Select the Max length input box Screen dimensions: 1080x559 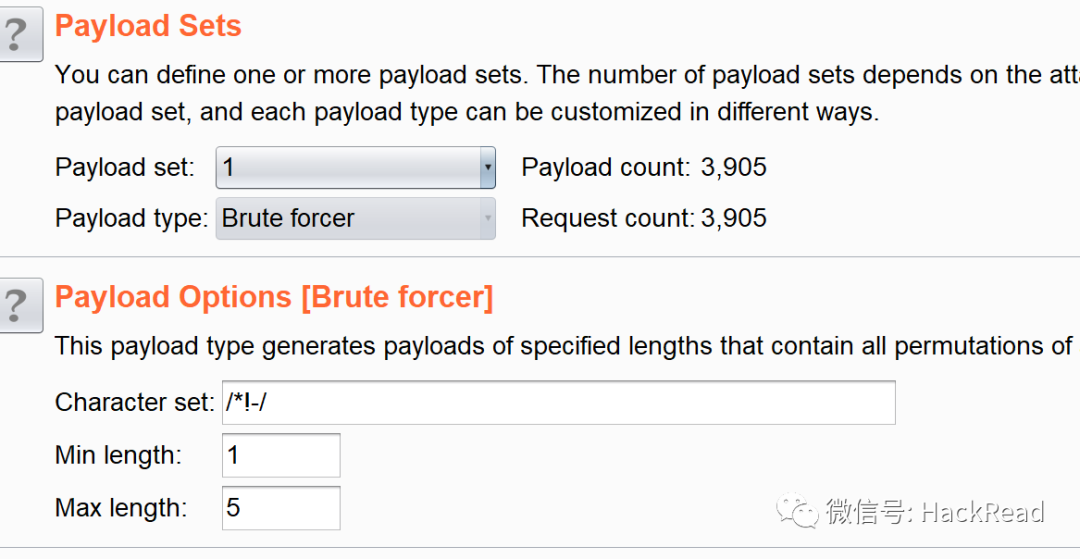click(x=281, y=507)
